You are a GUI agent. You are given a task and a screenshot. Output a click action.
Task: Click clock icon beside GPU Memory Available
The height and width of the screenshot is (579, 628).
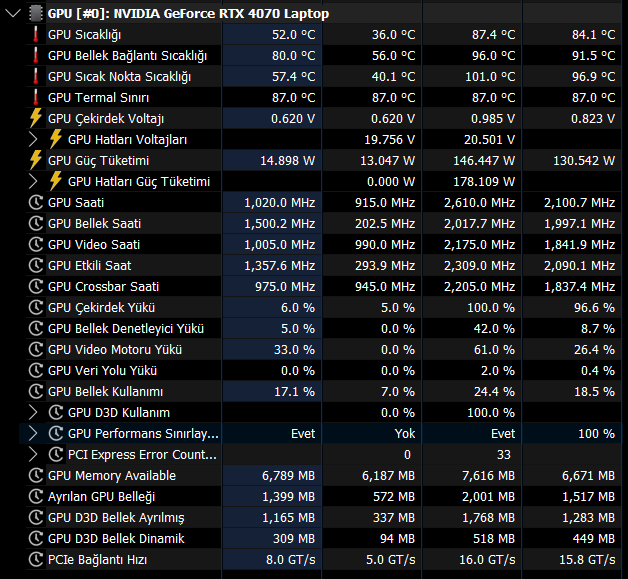[x=36, y=476]
